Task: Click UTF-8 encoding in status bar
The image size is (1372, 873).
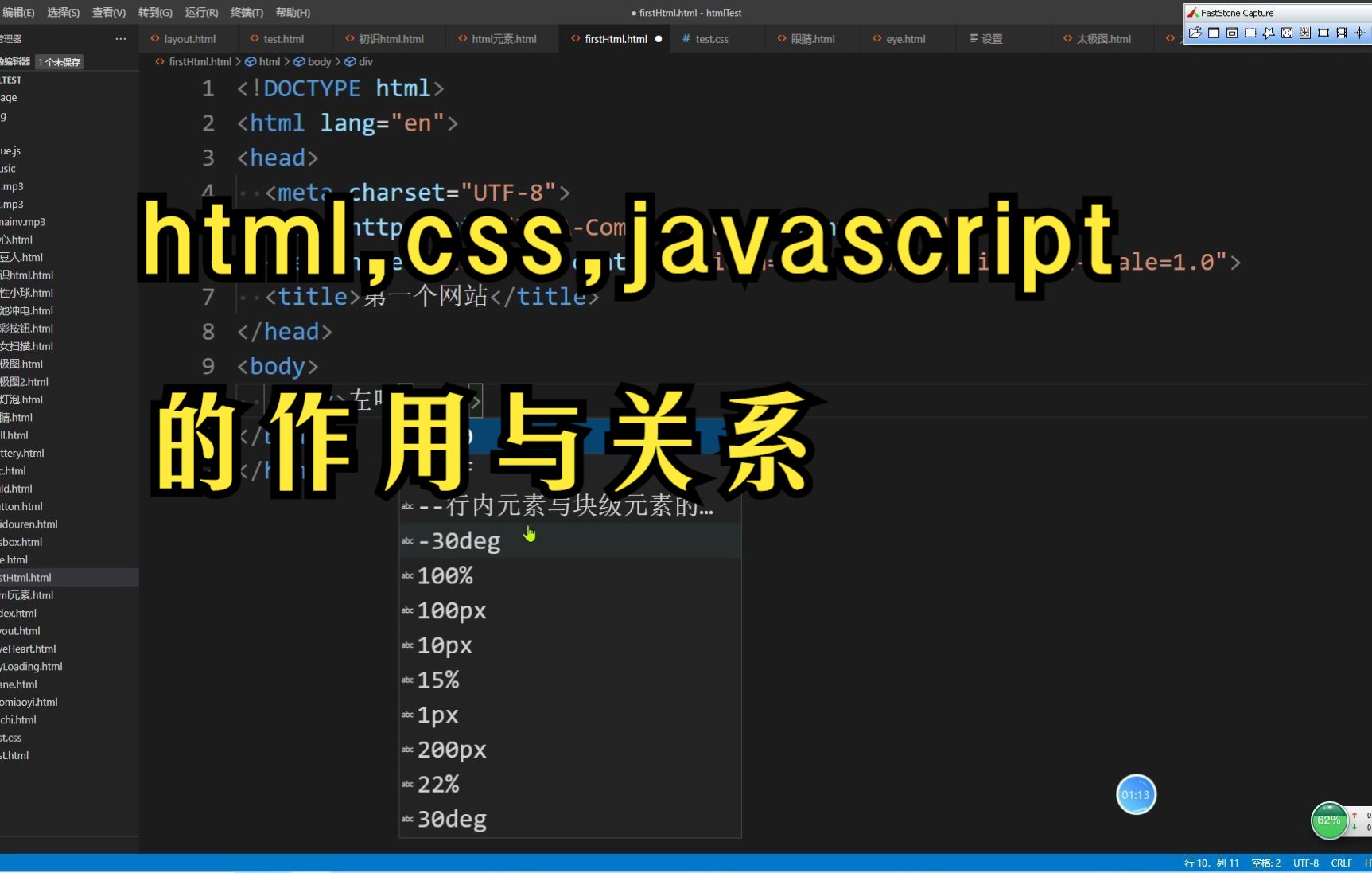Action: (x=1305, y=863)
